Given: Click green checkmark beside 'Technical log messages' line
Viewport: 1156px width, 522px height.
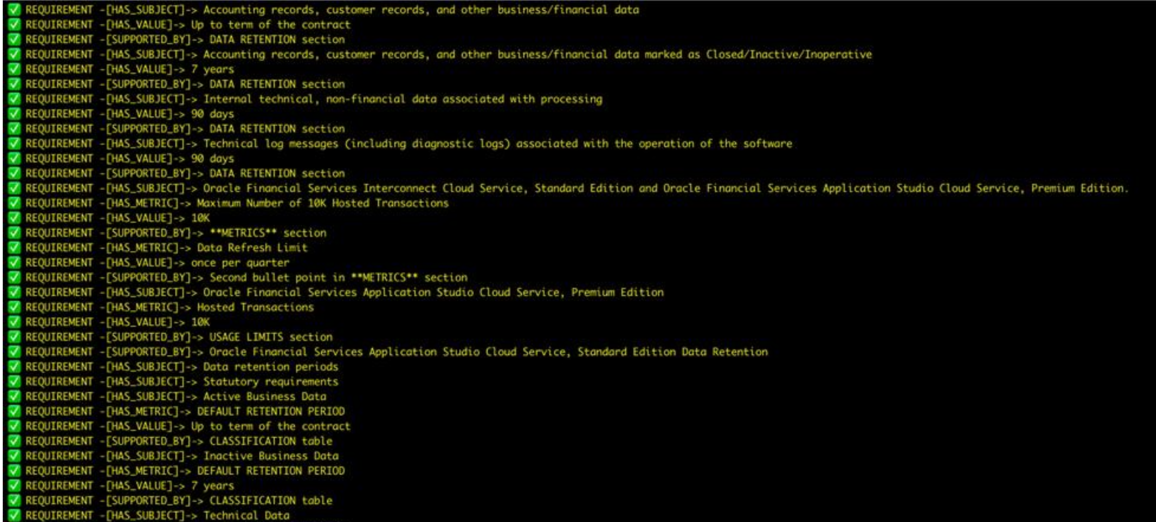Looking at the screenshot, I should pyautogui.click(x=14, y=144).
